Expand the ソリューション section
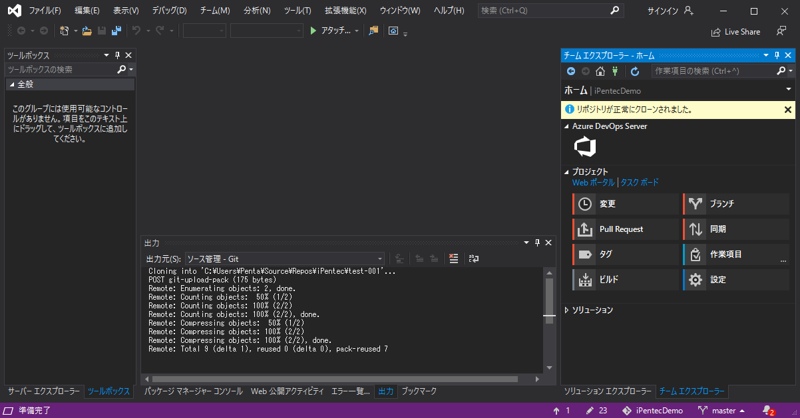800x418 pixels. 566,310
